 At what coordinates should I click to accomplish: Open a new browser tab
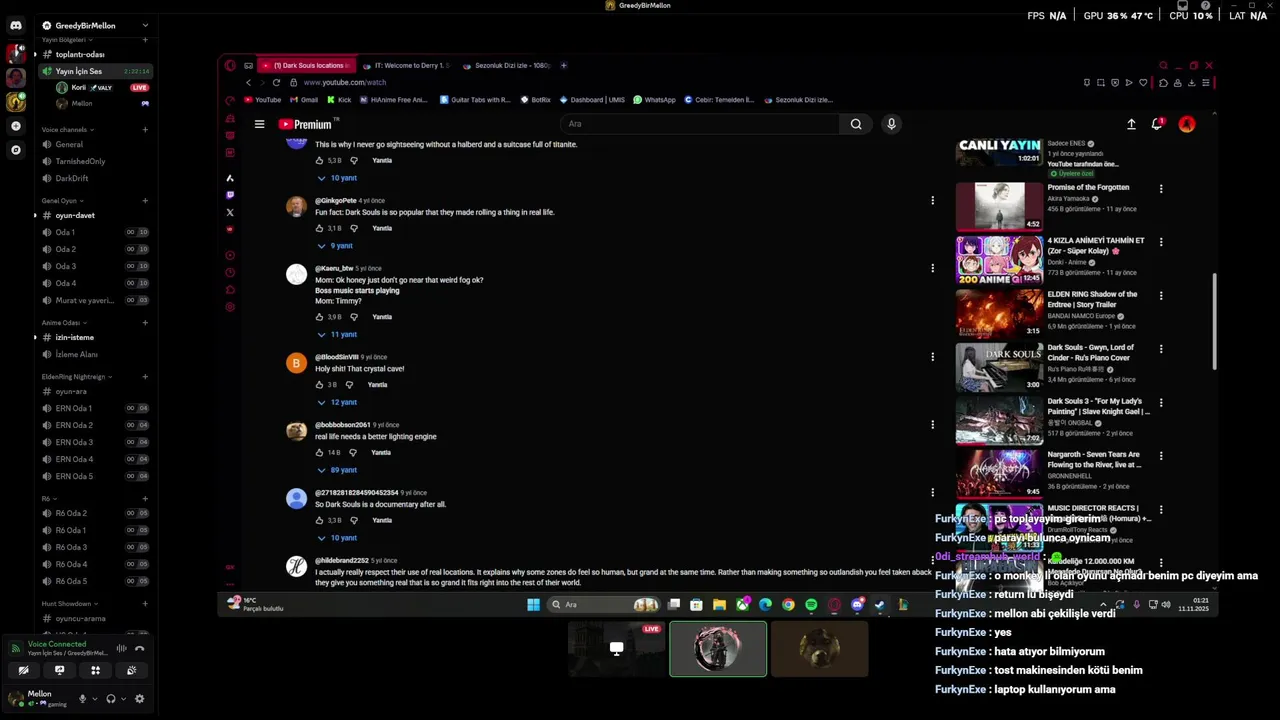coord(563,65)
